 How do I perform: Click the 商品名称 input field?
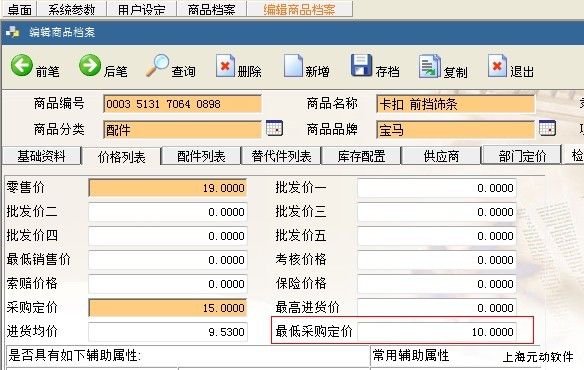coord(456,104)
